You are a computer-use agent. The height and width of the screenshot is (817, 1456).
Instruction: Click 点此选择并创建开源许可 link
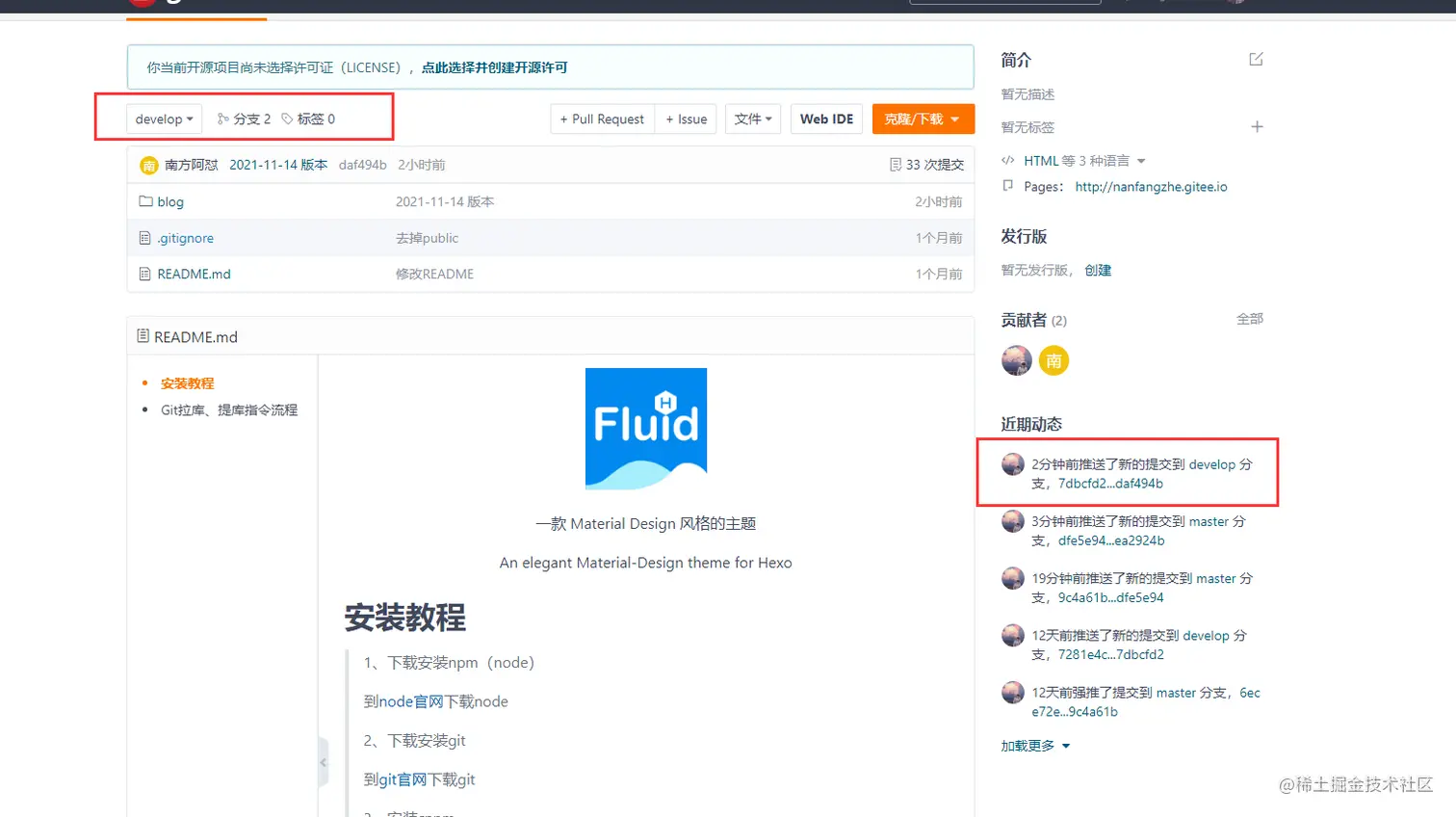click(x=495, y=67)
